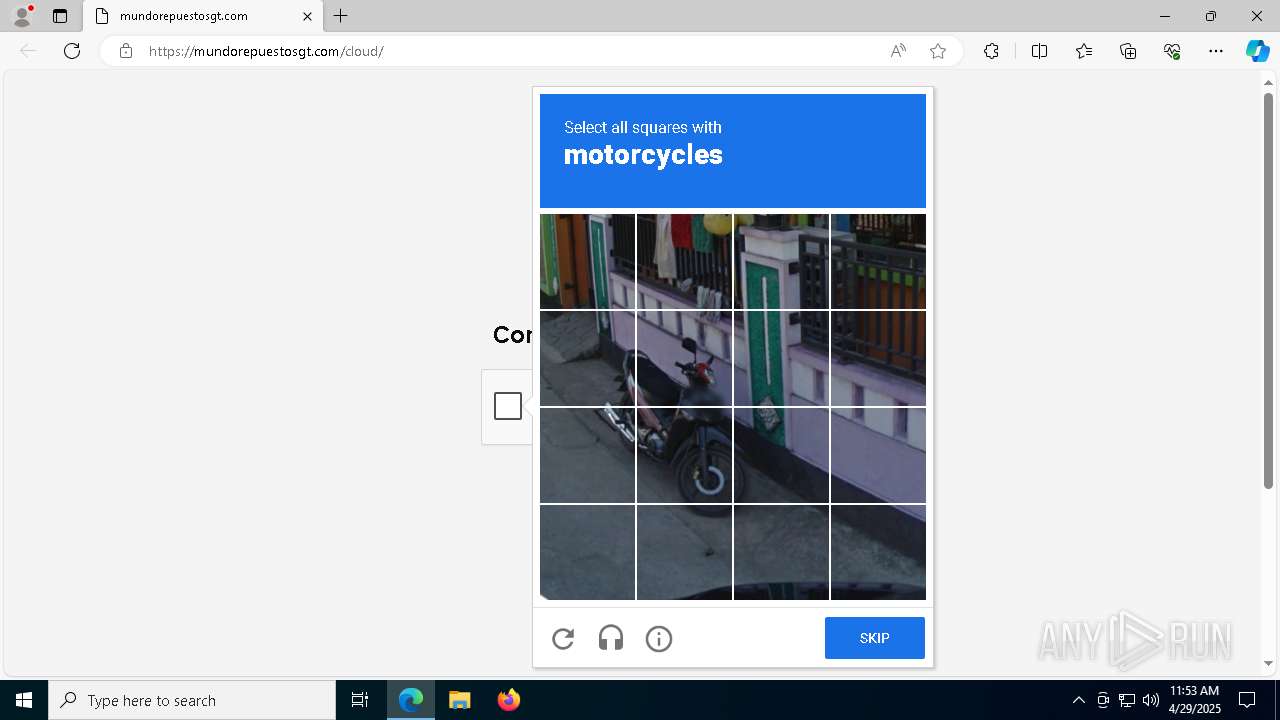The height and width of the screenshot is (720, 1280).
Task: Launch Firefox from taskbar
Action: click(508, 700)
